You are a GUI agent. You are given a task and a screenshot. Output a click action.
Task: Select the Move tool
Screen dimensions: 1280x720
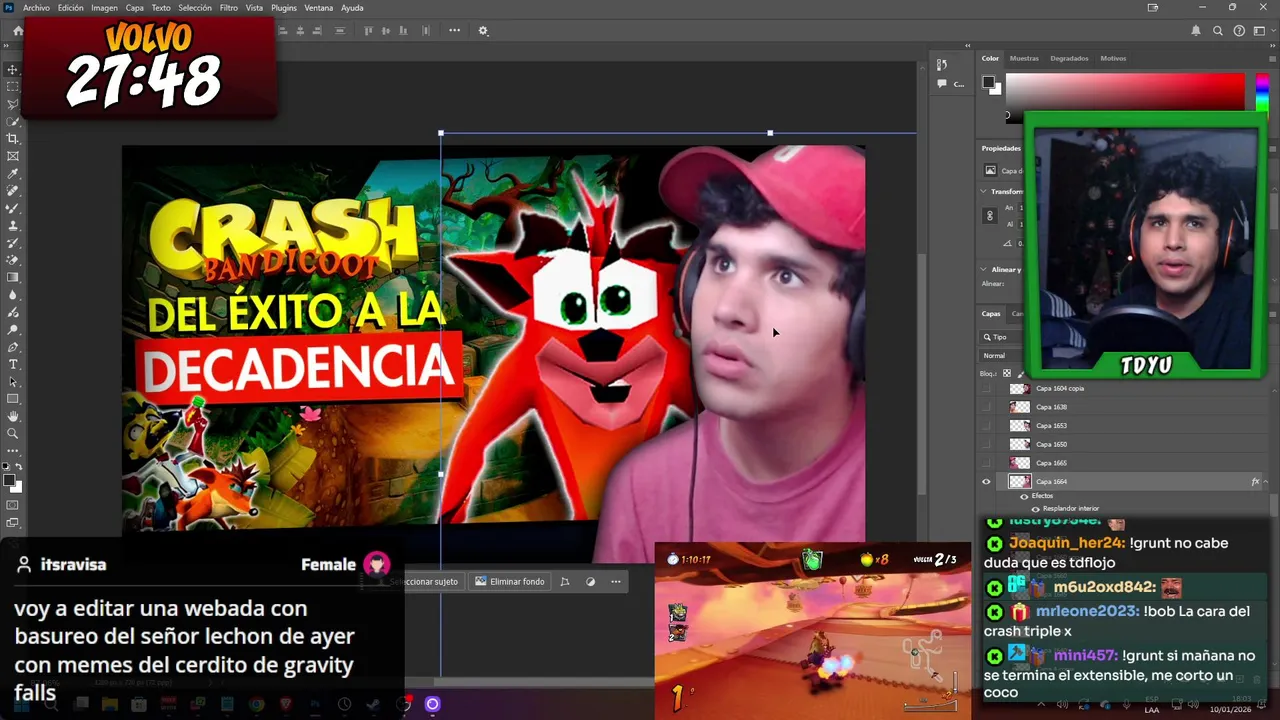point(13,69)
